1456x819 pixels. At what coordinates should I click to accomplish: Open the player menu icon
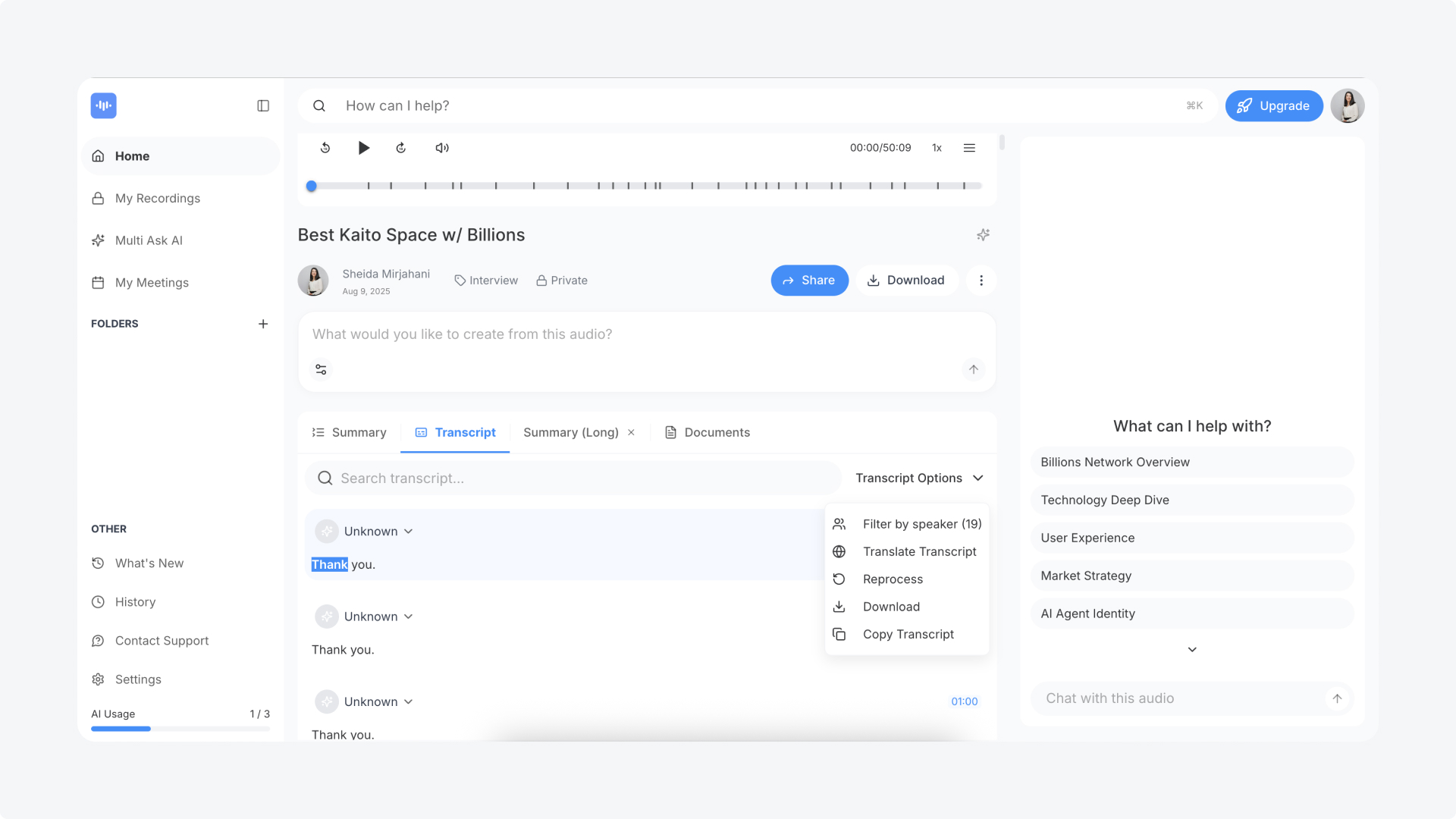(x=969, y=148)
